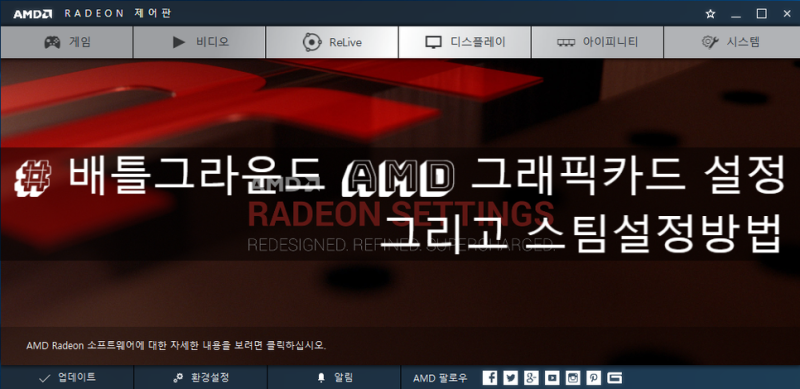The height and width of the screenshot is (389, 800).
Task: Click the 업데이트 (Updates) button
Action: [x=67, y=378]
